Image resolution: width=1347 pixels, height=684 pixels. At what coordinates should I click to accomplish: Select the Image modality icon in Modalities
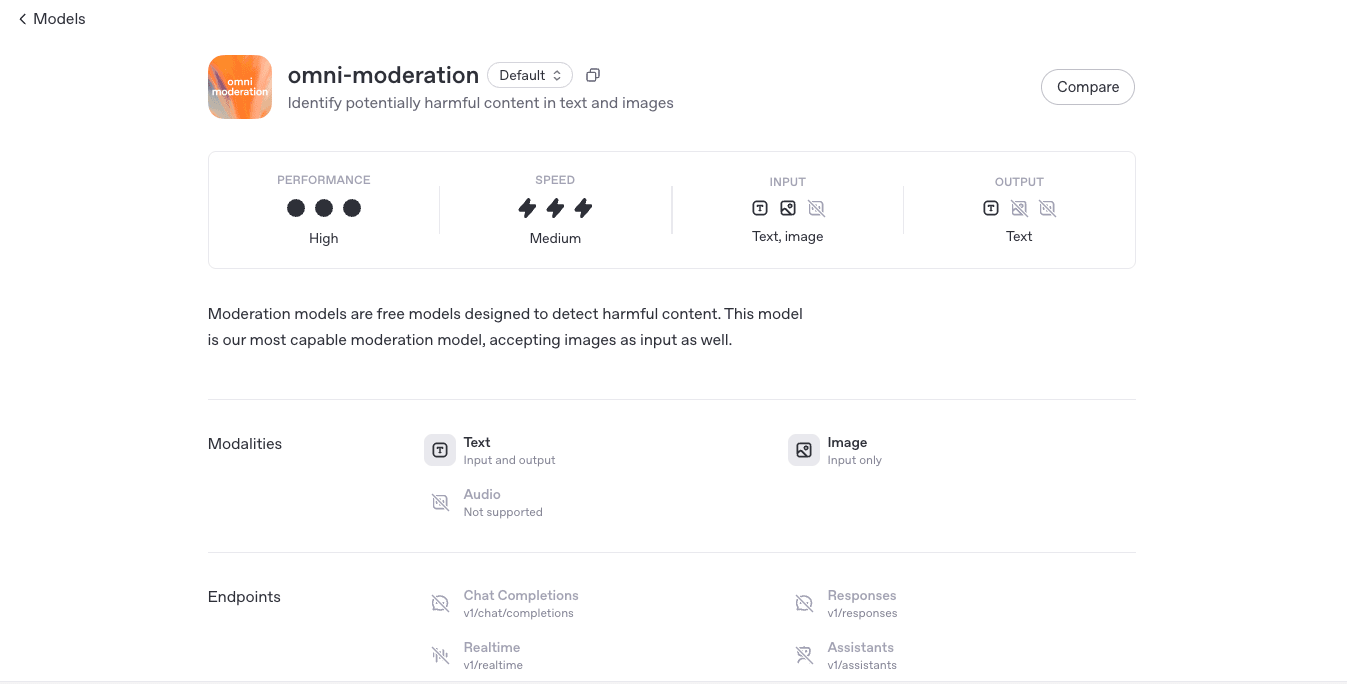point(804,449)
